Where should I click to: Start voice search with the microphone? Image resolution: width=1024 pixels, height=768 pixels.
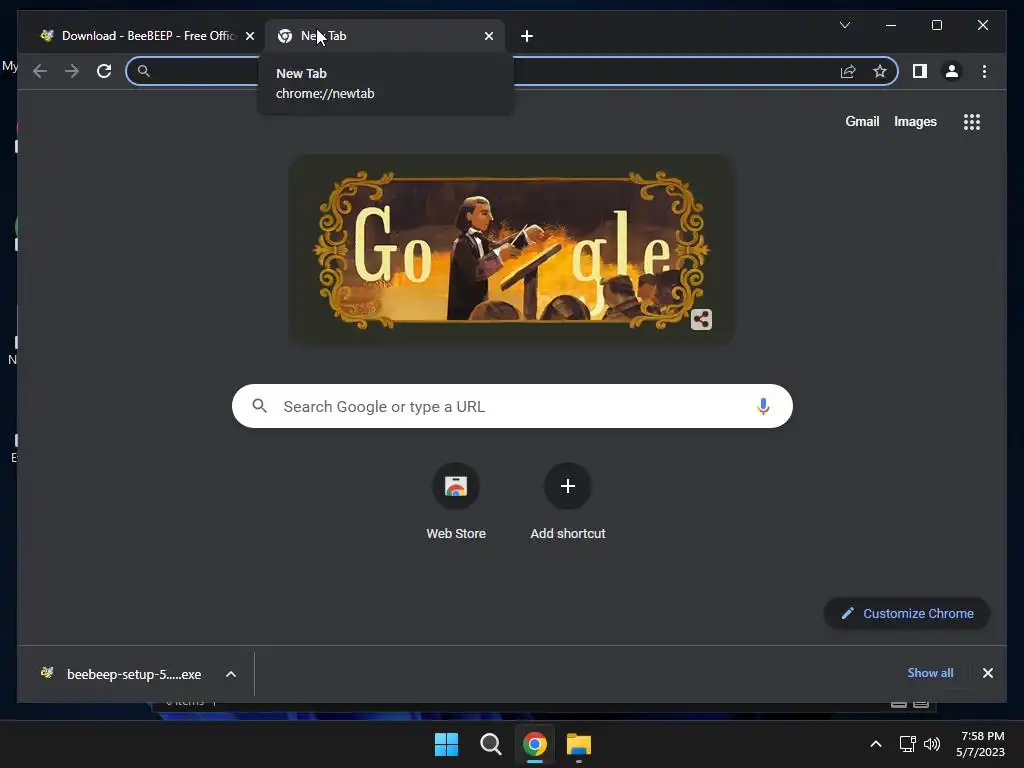763,406
